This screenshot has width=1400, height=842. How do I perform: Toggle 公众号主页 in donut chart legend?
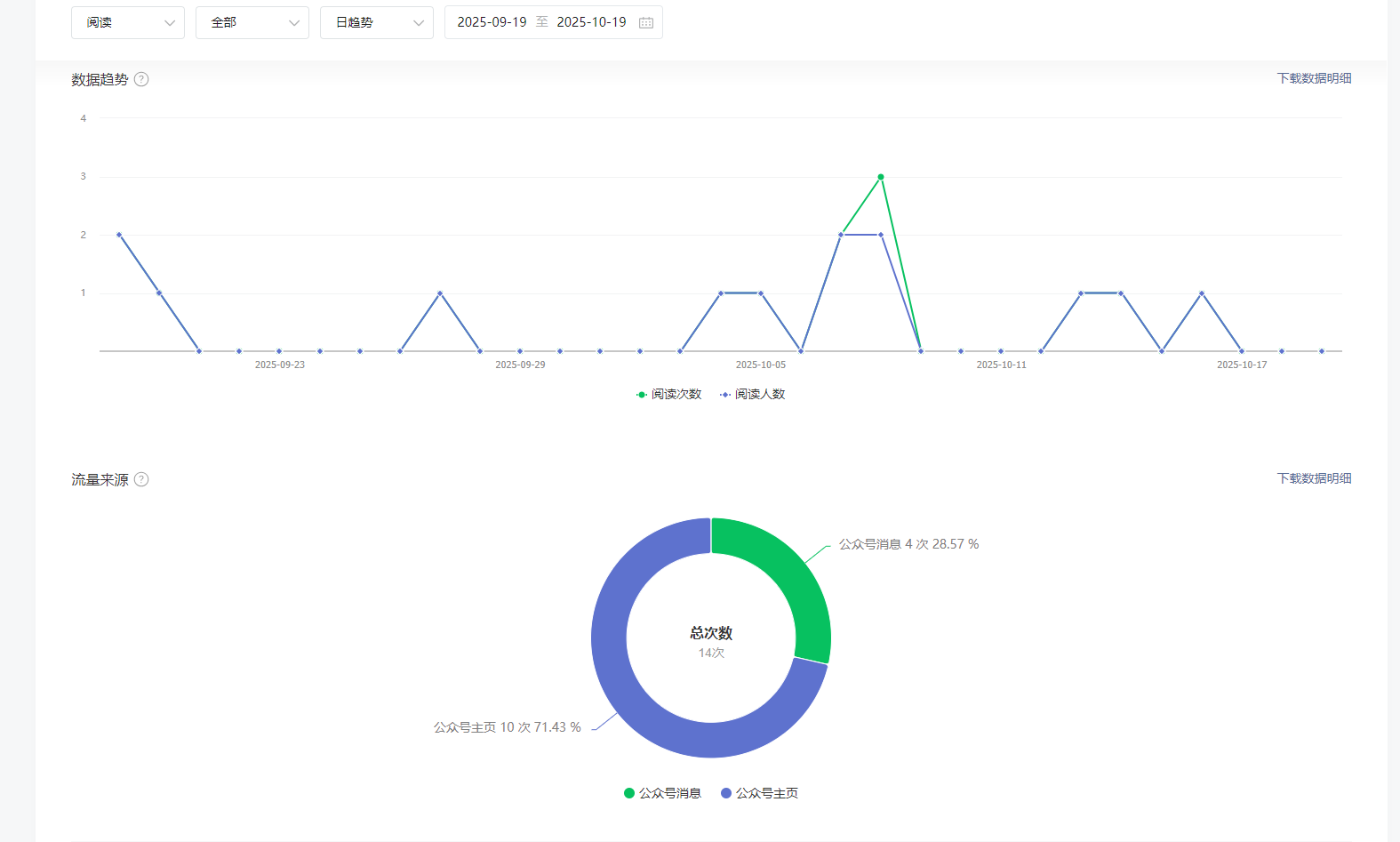coord(760,793)
